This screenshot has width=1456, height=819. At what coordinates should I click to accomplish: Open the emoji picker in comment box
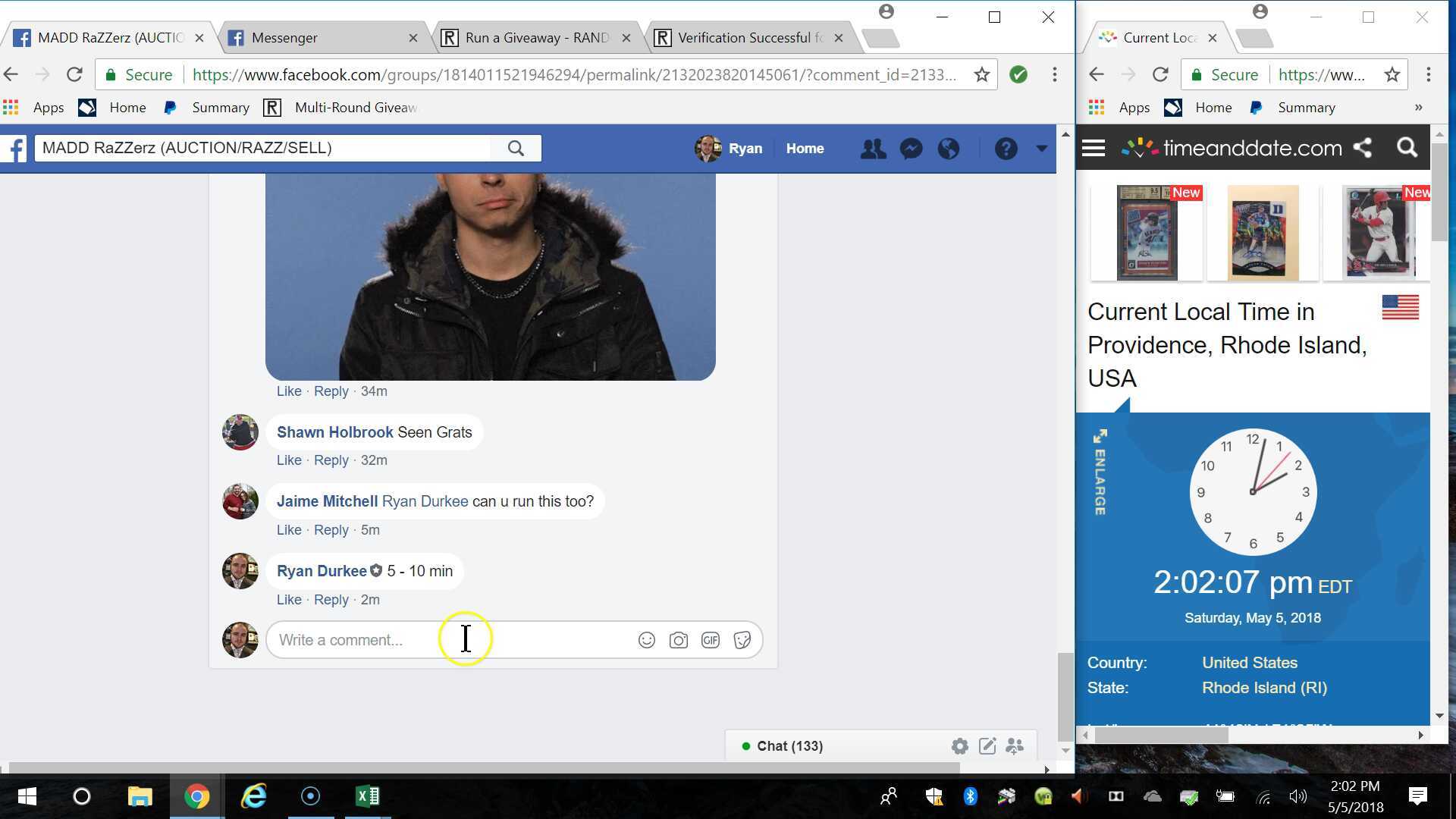coord(646,640)
